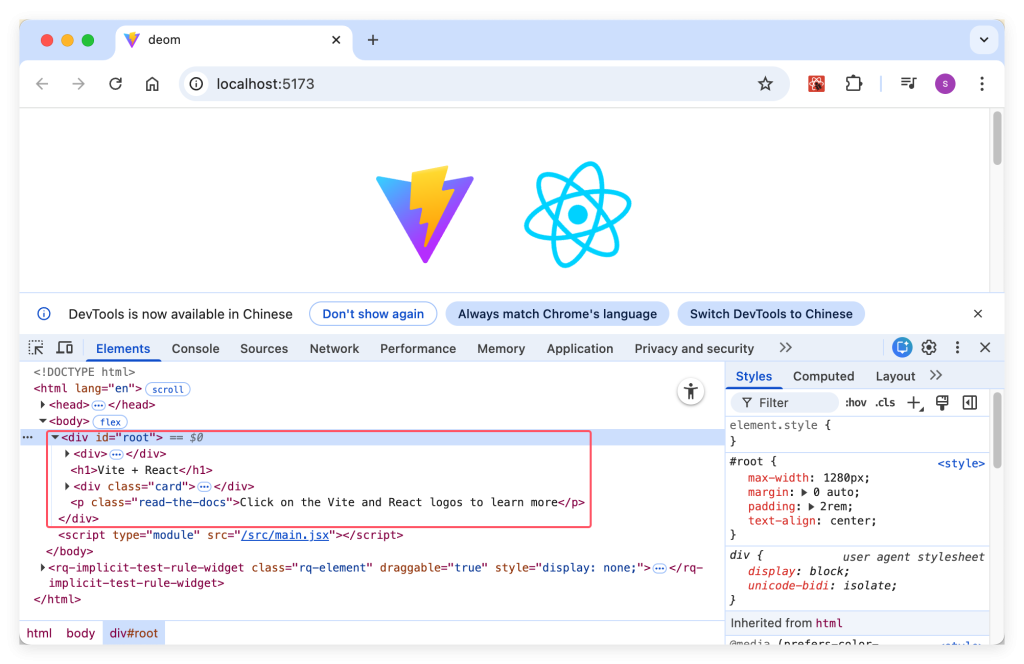
Task: Click the new style rule plus icon
Action: [914, 403]
